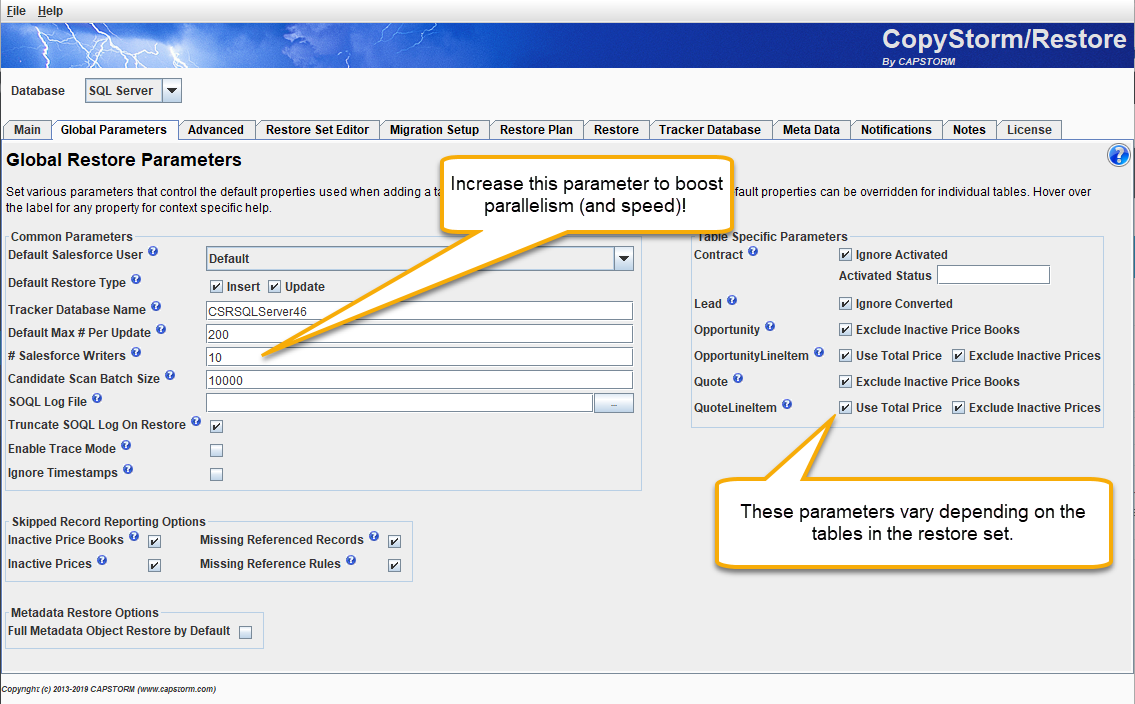The height and width of the screenshot is (704, 1135).
Task: Show help for Quote parameter
Action: click(x=738, y=378)
